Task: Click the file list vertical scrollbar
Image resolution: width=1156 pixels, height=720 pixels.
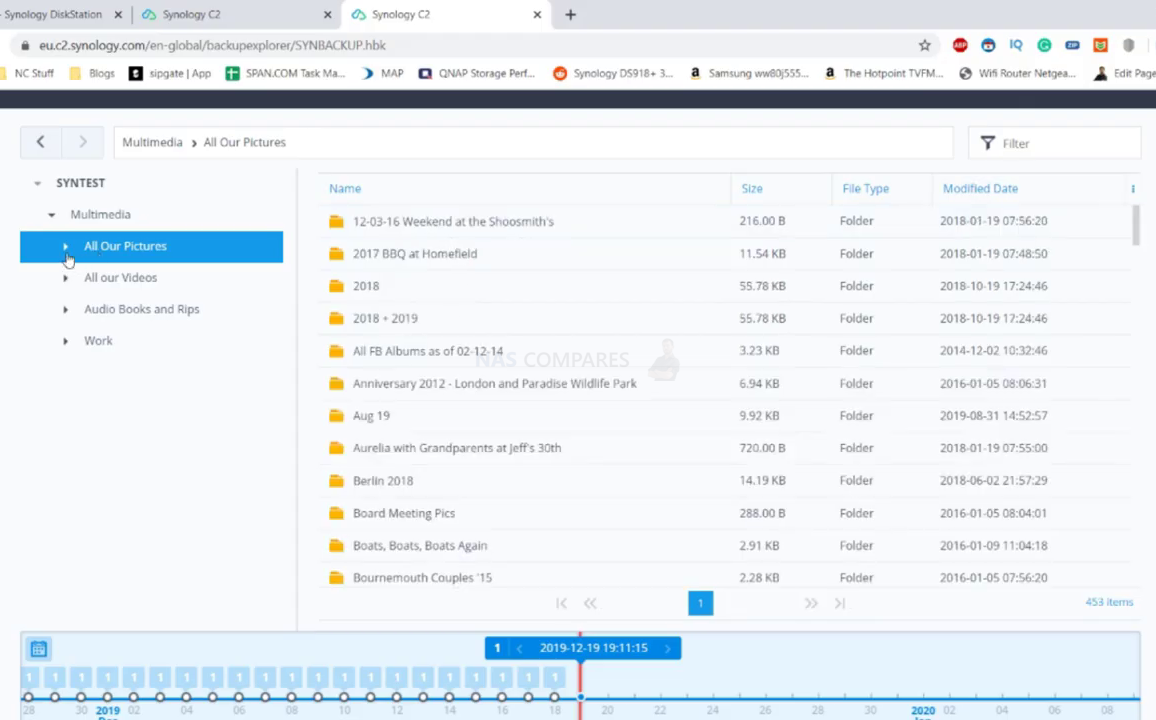Action: 1135,225
